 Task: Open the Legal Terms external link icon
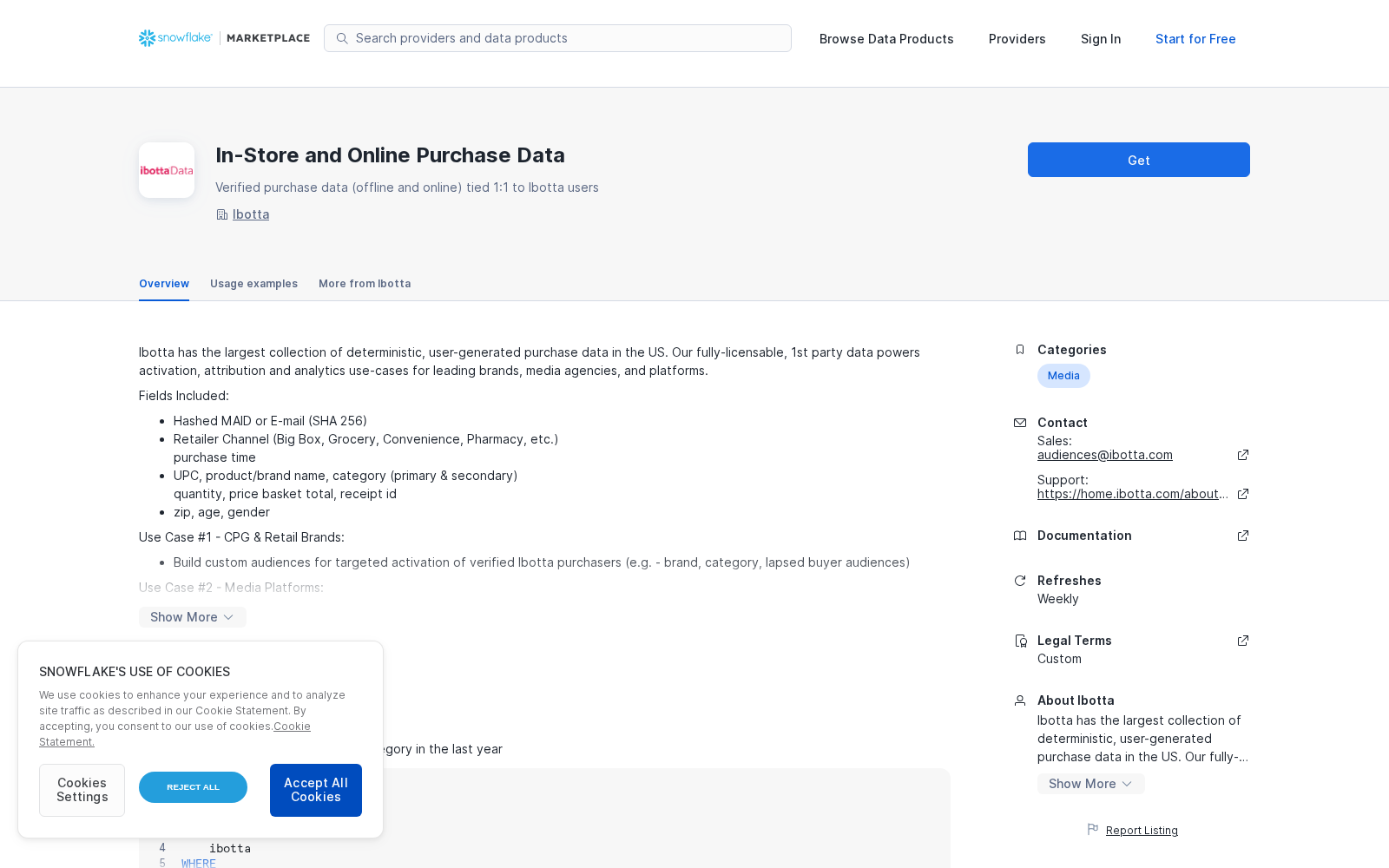coord(1243,641)
